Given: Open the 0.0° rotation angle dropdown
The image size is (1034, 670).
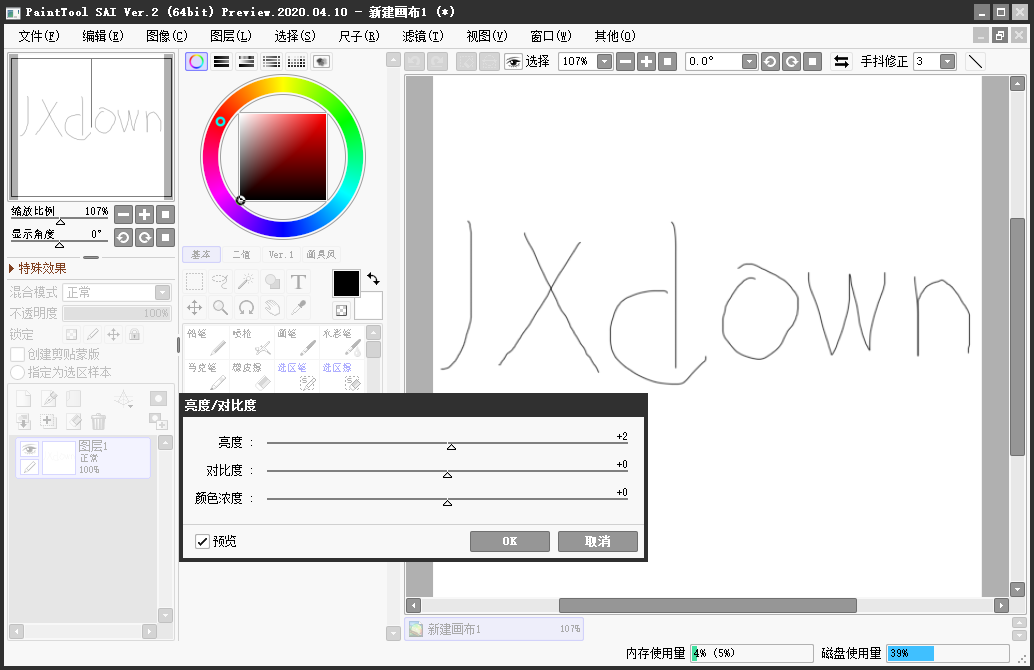Looking at the screenshot, I should coord(749,61).
